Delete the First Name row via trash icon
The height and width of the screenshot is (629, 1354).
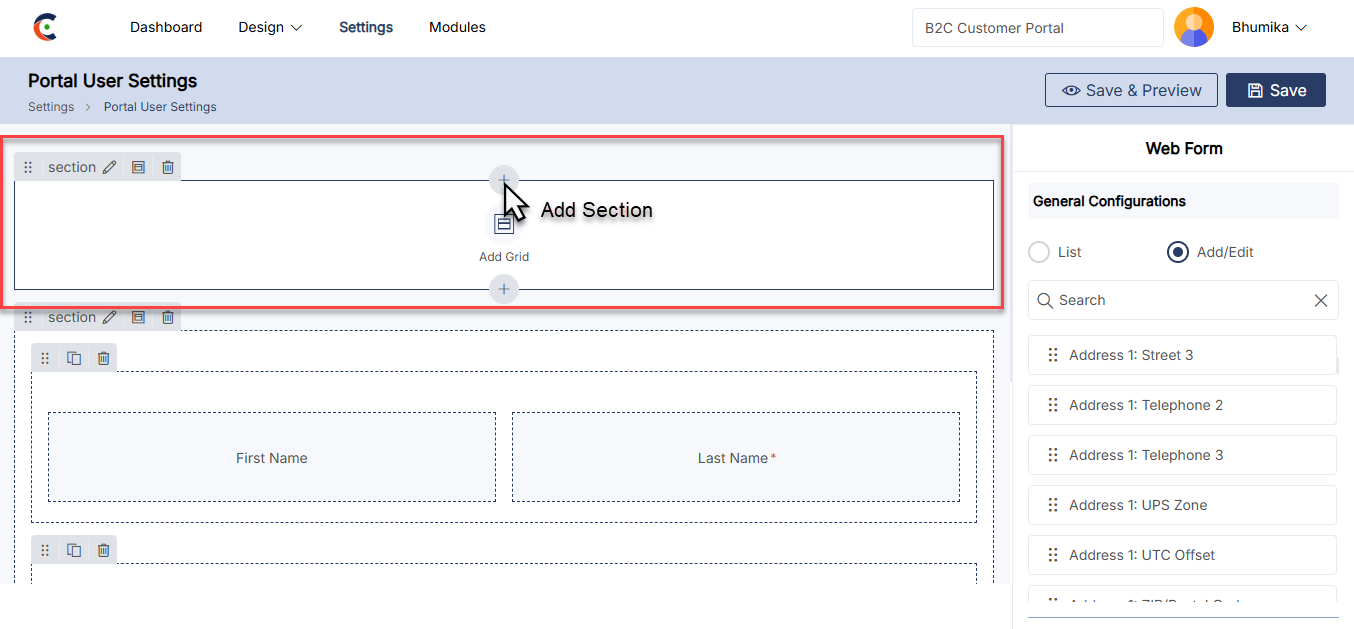pyautogui.click(x=103, y=358)
